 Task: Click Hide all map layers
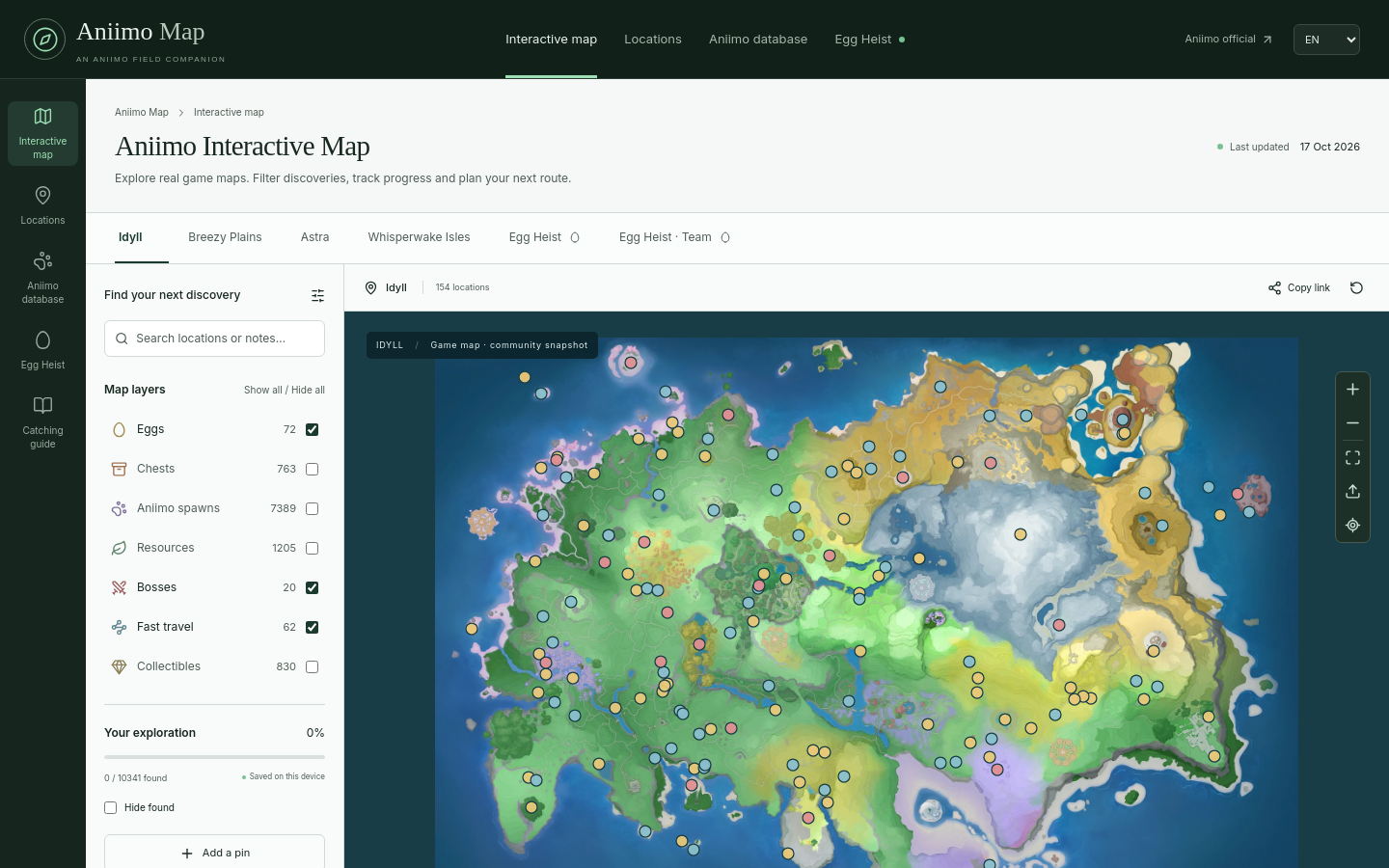point(308,390)
